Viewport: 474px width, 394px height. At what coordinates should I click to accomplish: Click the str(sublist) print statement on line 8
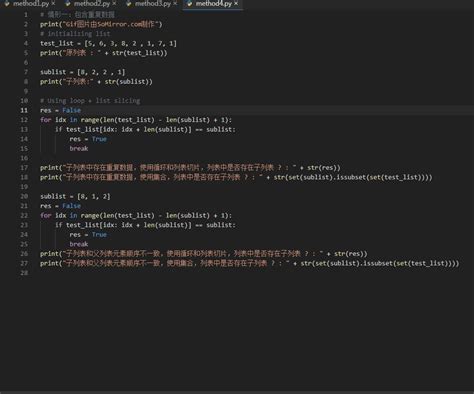tap(96, 82)
